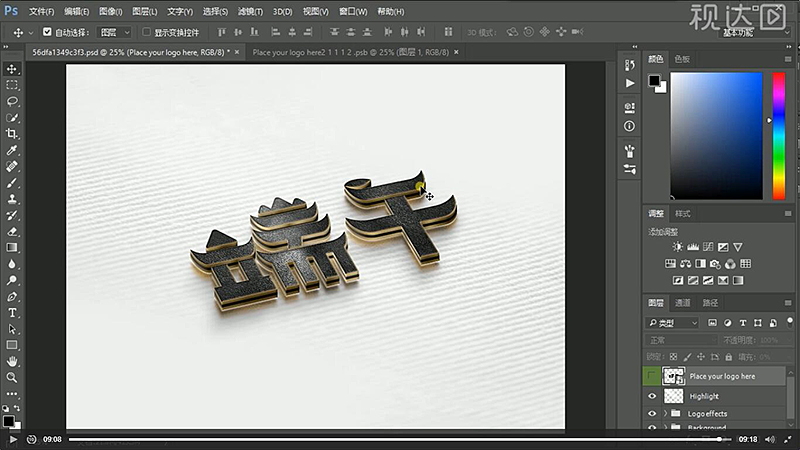This screenshot has height=450, width=800.
Task: Open the blend mode dropdown
Action: click(682, 340)
